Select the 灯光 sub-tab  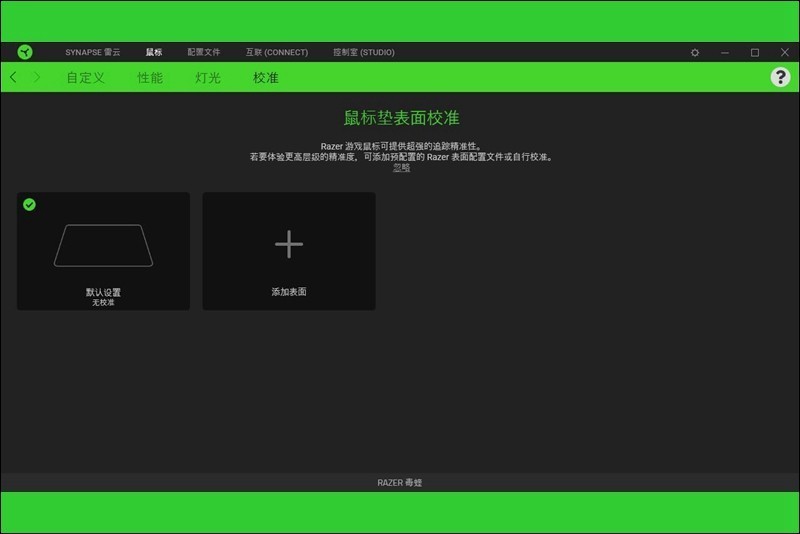tap(208, 78)
